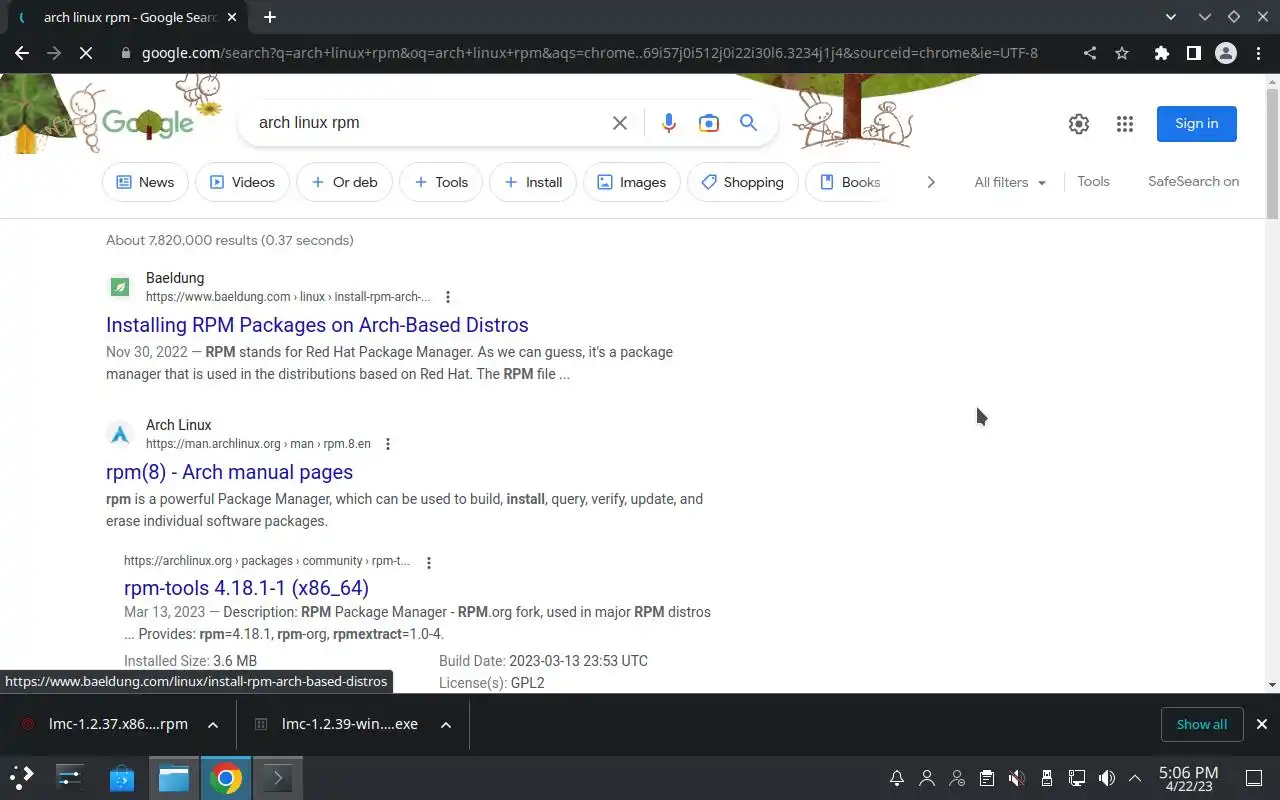This screenshot has height=800, width=1280.
Task: Open the file manager from the taskbar
Action: point(174,778)
